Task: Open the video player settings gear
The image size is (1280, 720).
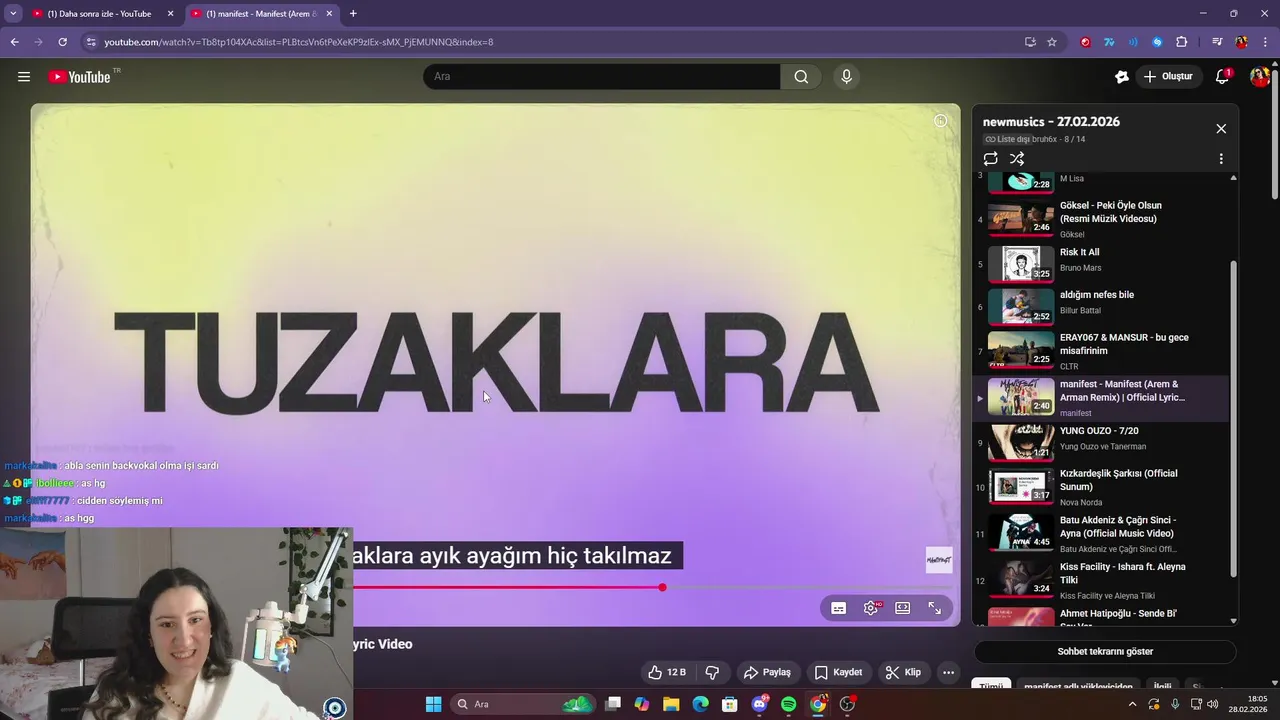Action: (x=871, y=608)
